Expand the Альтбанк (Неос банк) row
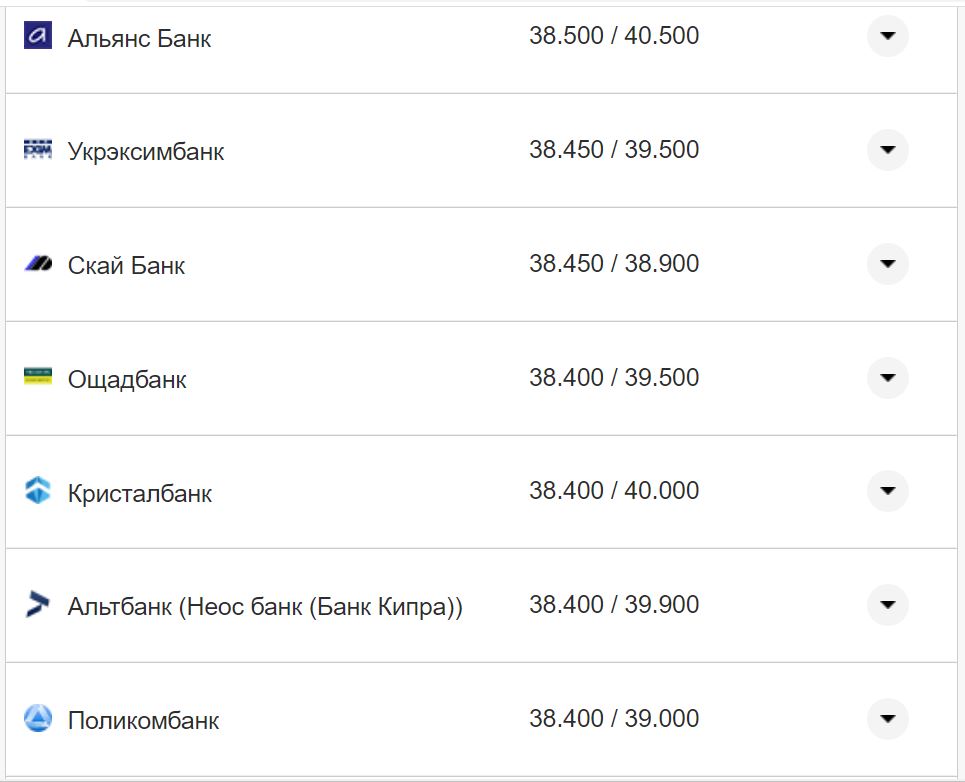 [887, 605]
